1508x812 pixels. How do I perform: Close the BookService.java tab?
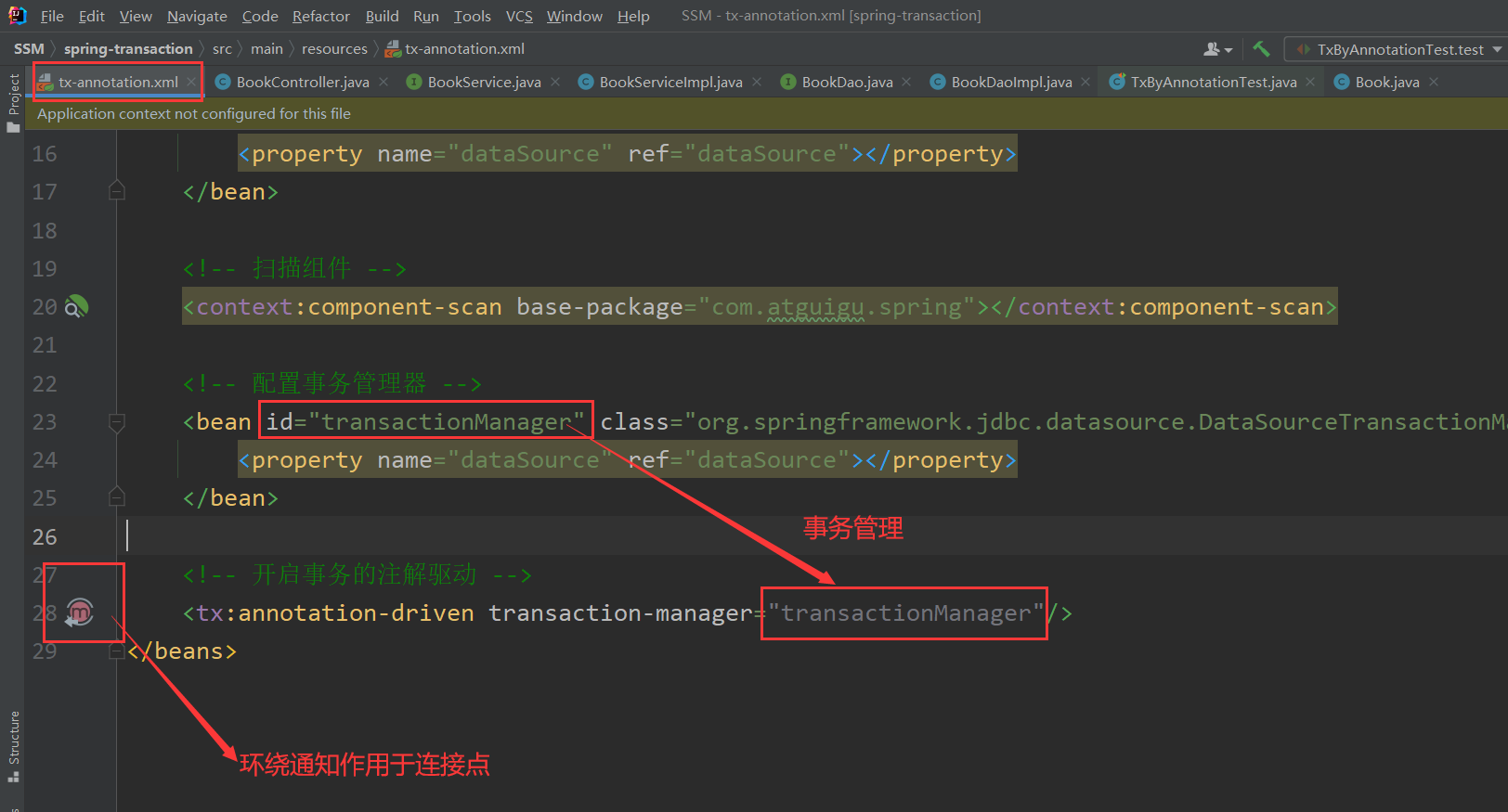(x=555, y=82)
